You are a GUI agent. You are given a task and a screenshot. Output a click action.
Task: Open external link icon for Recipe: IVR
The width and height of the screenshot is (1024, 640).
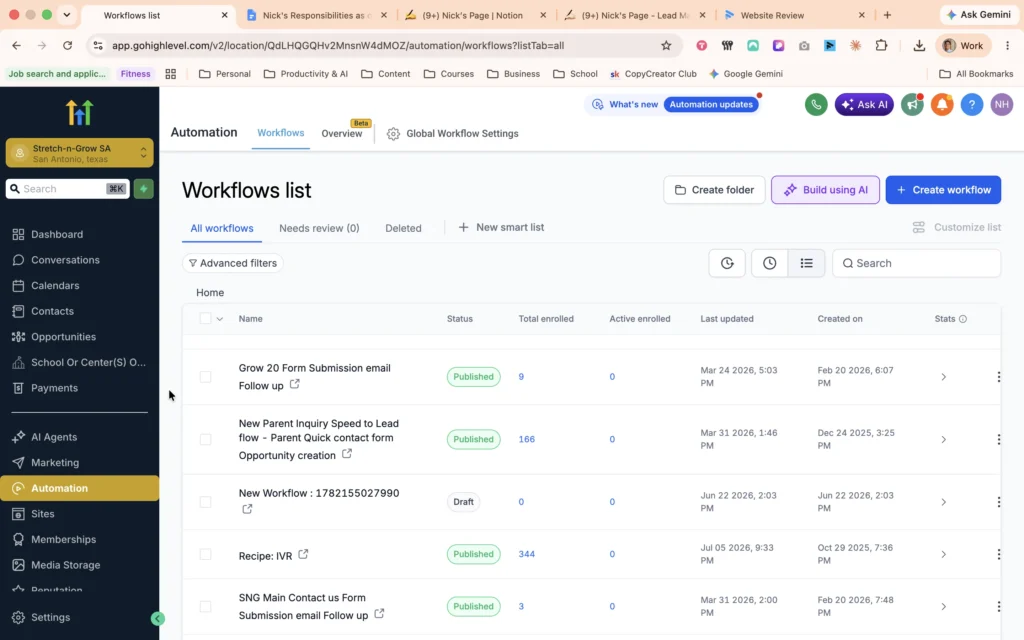tap(303, 554)
